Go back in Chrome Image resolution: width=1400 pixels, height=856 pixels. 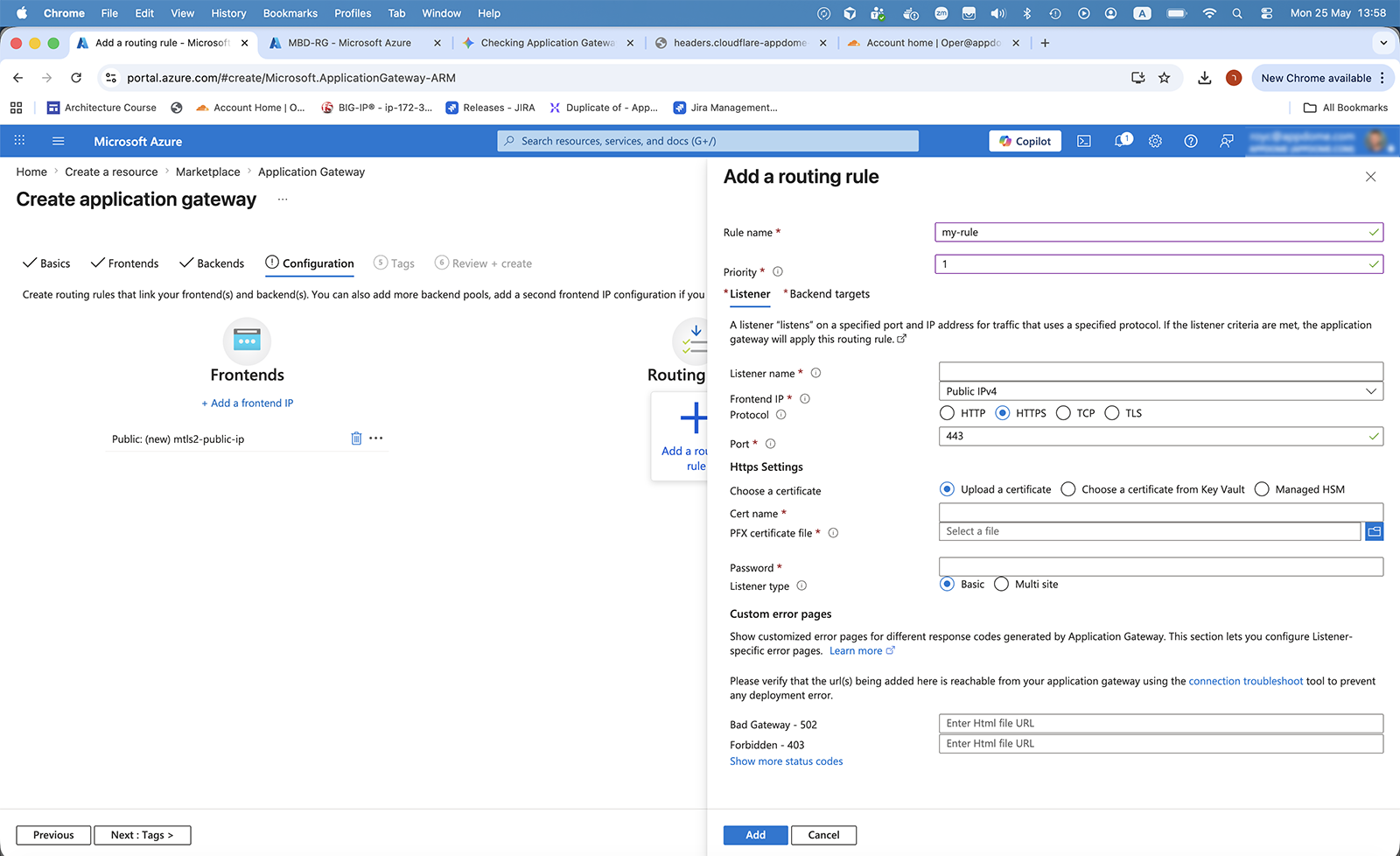[18, 78]
